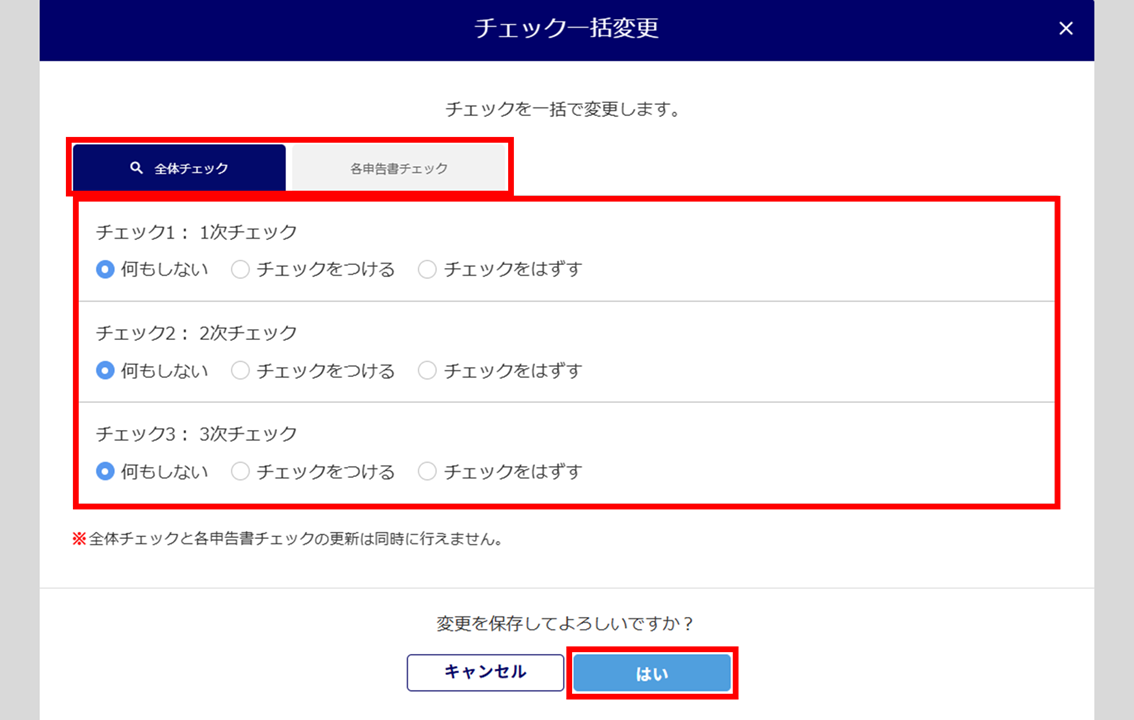The height and width of the screenshot is (720, 1134).
Task: Click the チェック3: 3次チェック heading
Action: [x=197, y=434]
